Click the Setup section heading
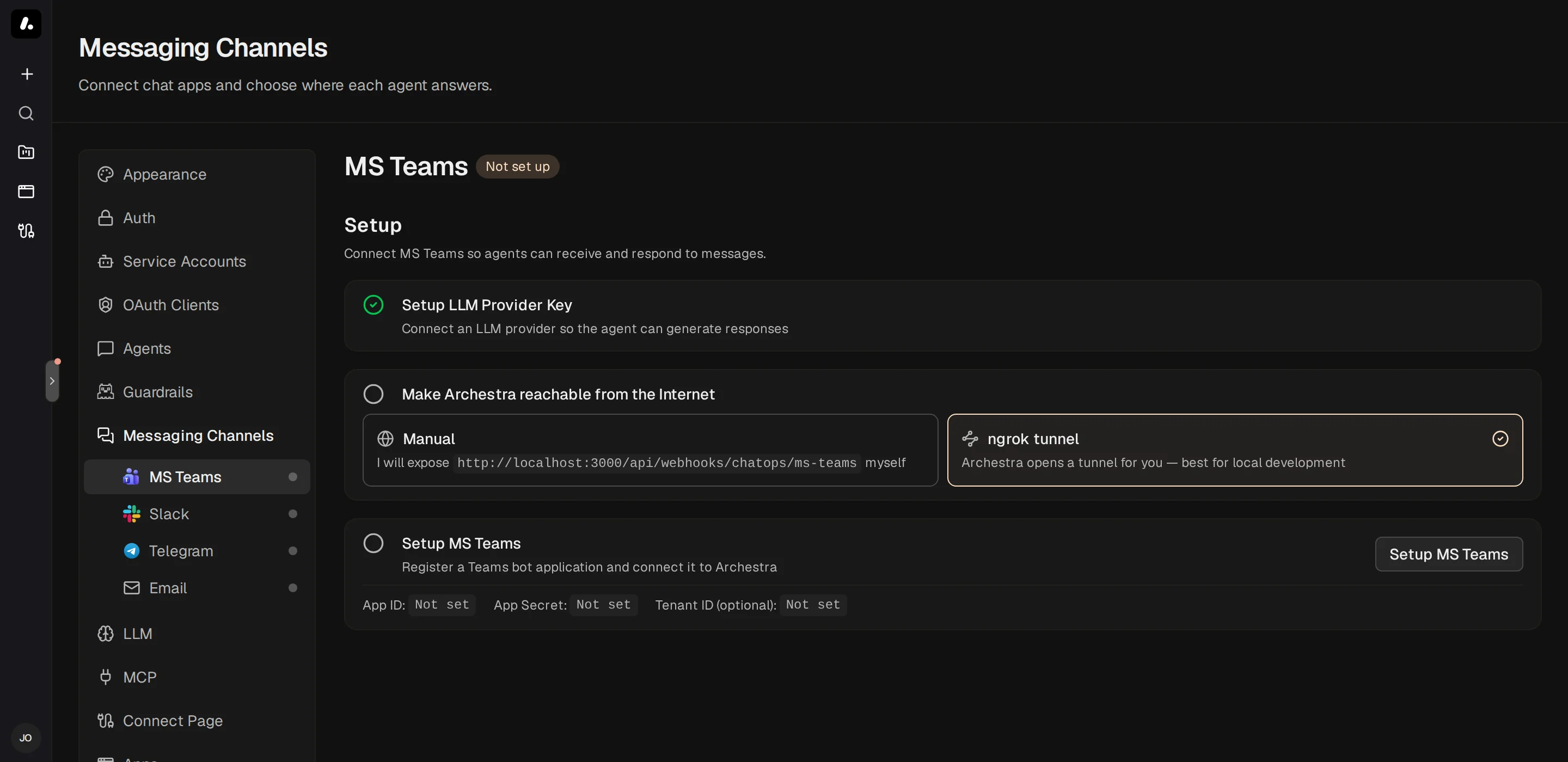The height and width of the screenshot is (762, 1568). coord(372,225)
